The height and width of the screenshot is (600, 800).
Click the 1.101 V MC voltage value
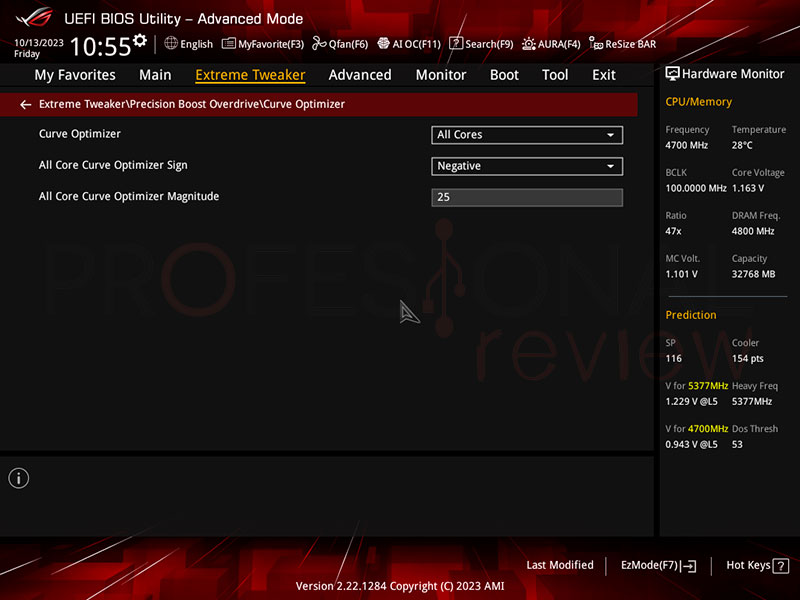point(681,274)
